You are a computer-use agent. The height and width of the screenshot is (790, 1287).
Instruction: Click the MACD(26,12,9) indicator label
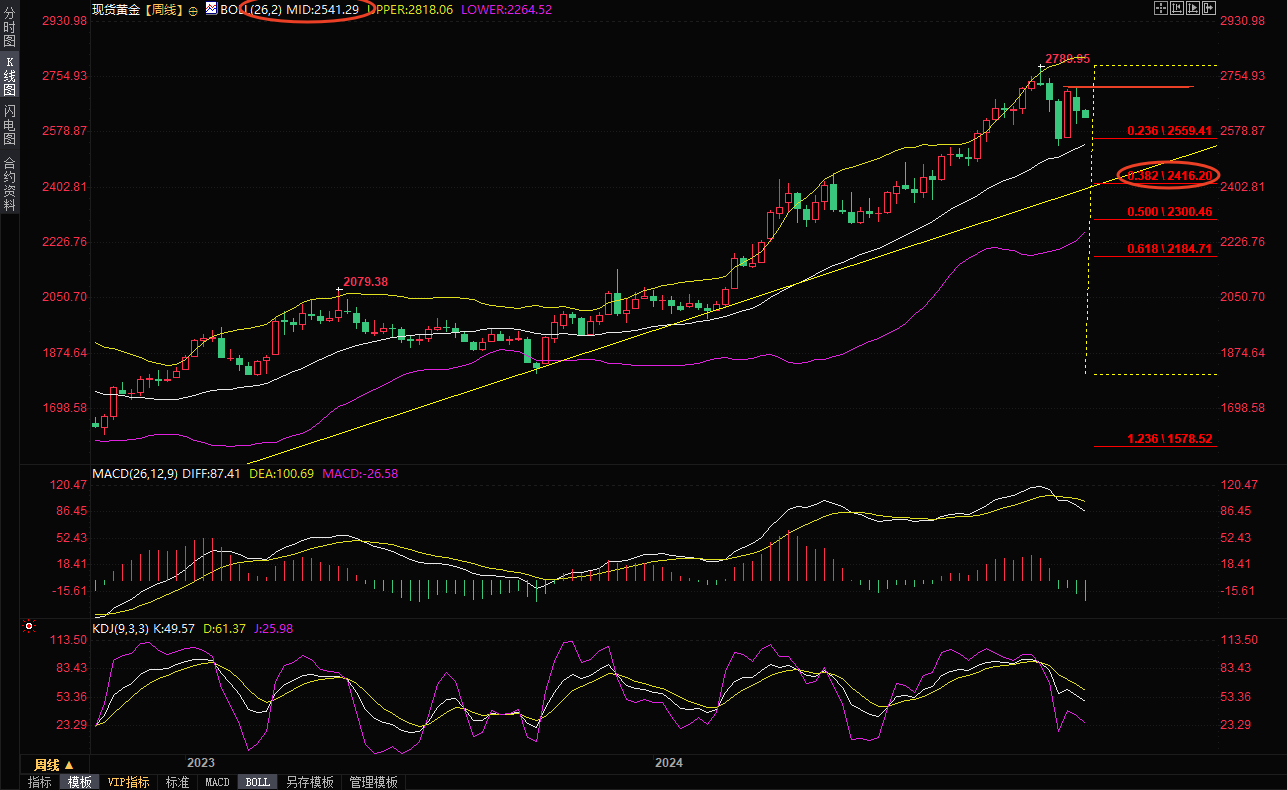coord(135,473)
